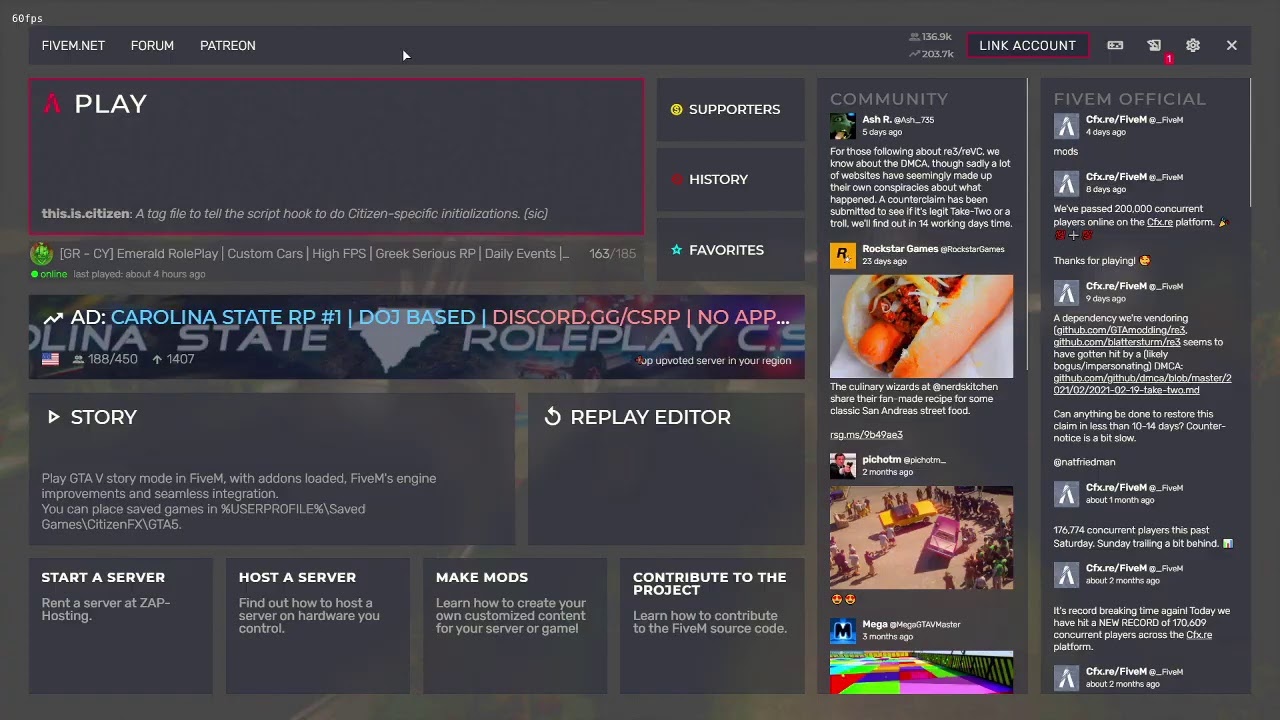Open the SUPPORTERS section
Screen dimensions: 1280x720
tap(730, 109)
